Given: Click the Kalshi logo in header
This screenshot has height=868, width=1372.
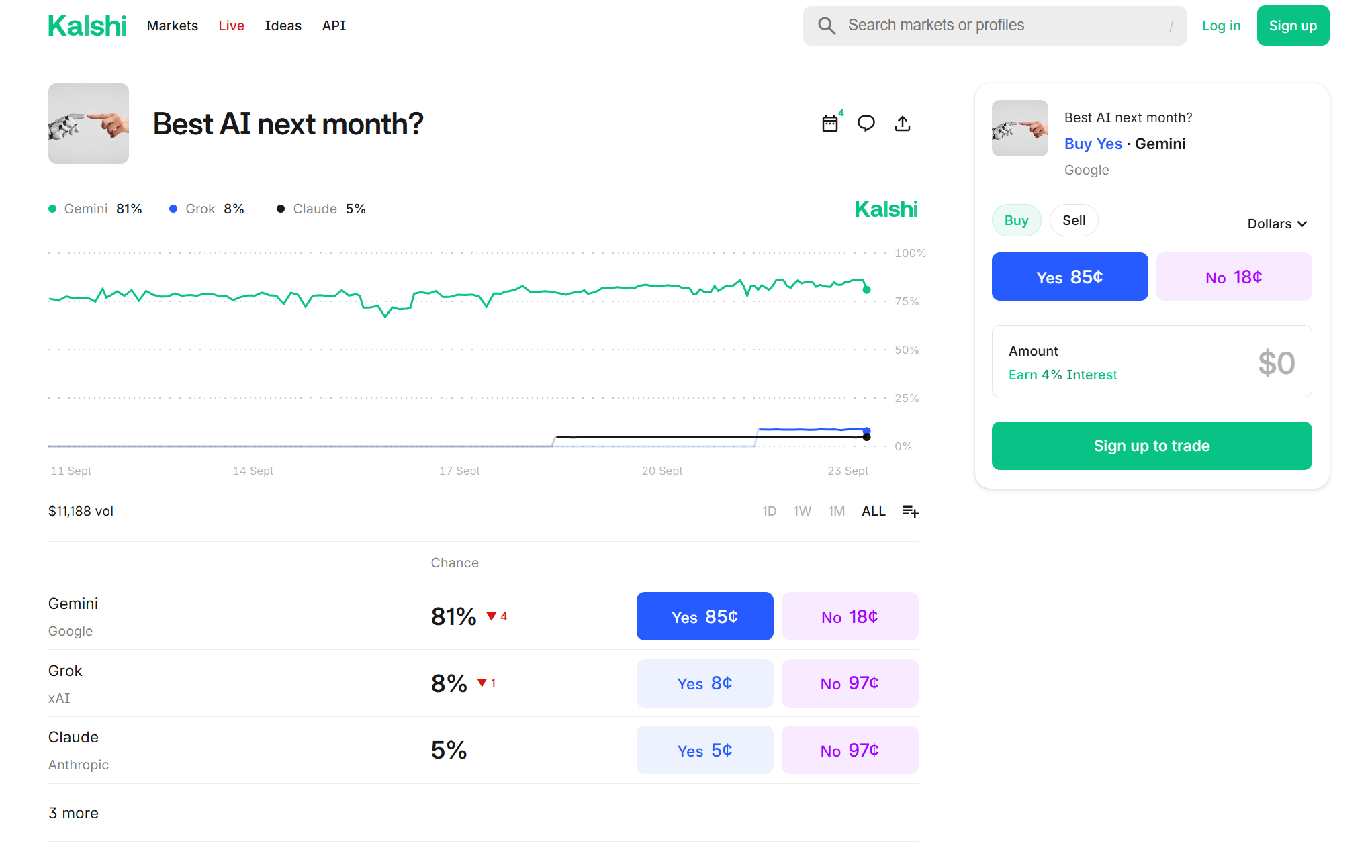Looking at the screenshot, I should click(x=87, y=26).
